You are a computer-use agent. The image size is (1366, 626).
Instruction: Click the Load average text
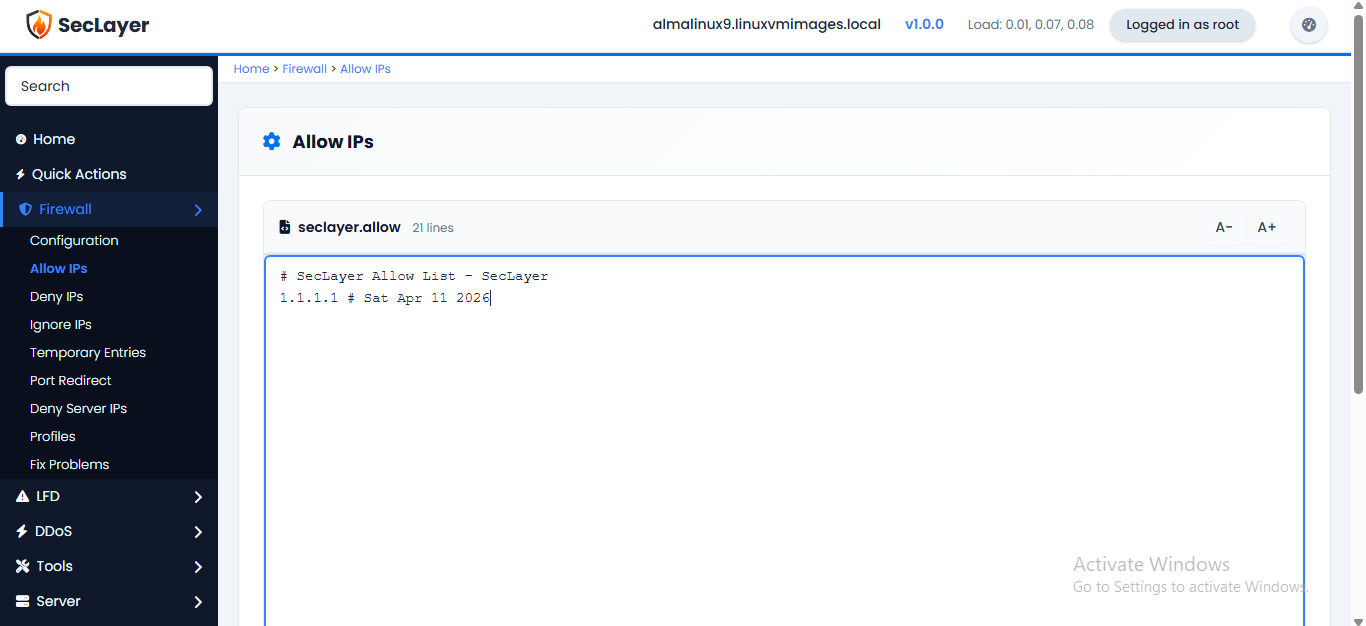(1031, 25)
